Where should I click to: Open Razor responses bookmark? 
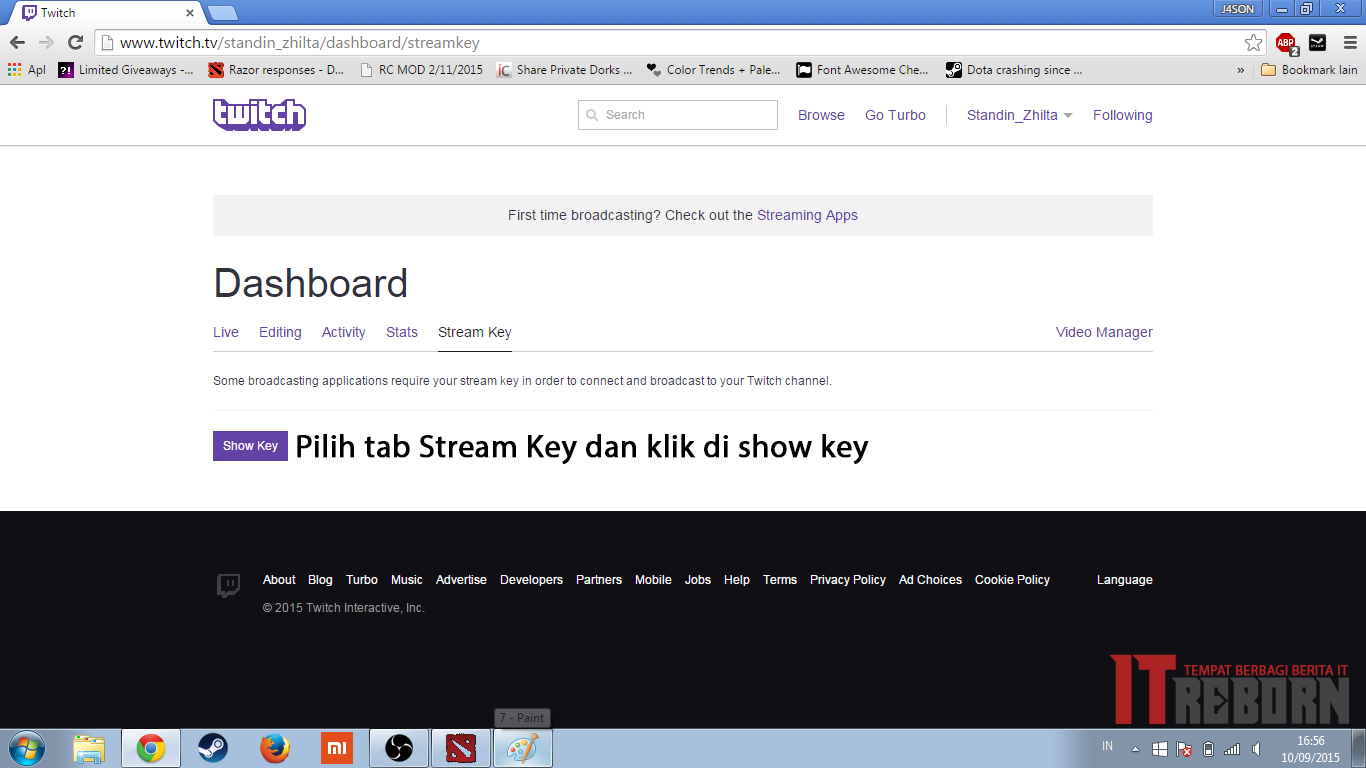tap(276, 70)
